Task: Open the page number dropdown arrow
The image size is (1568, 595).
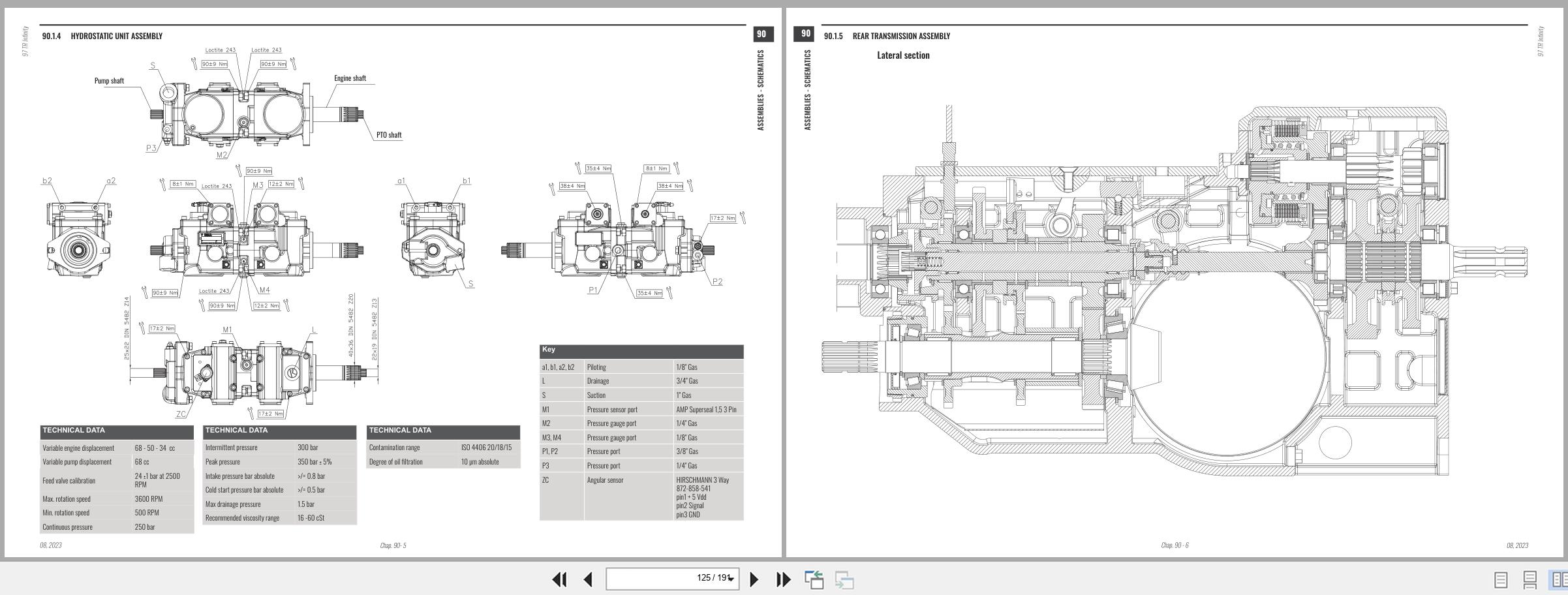Action: coord(731,579)
